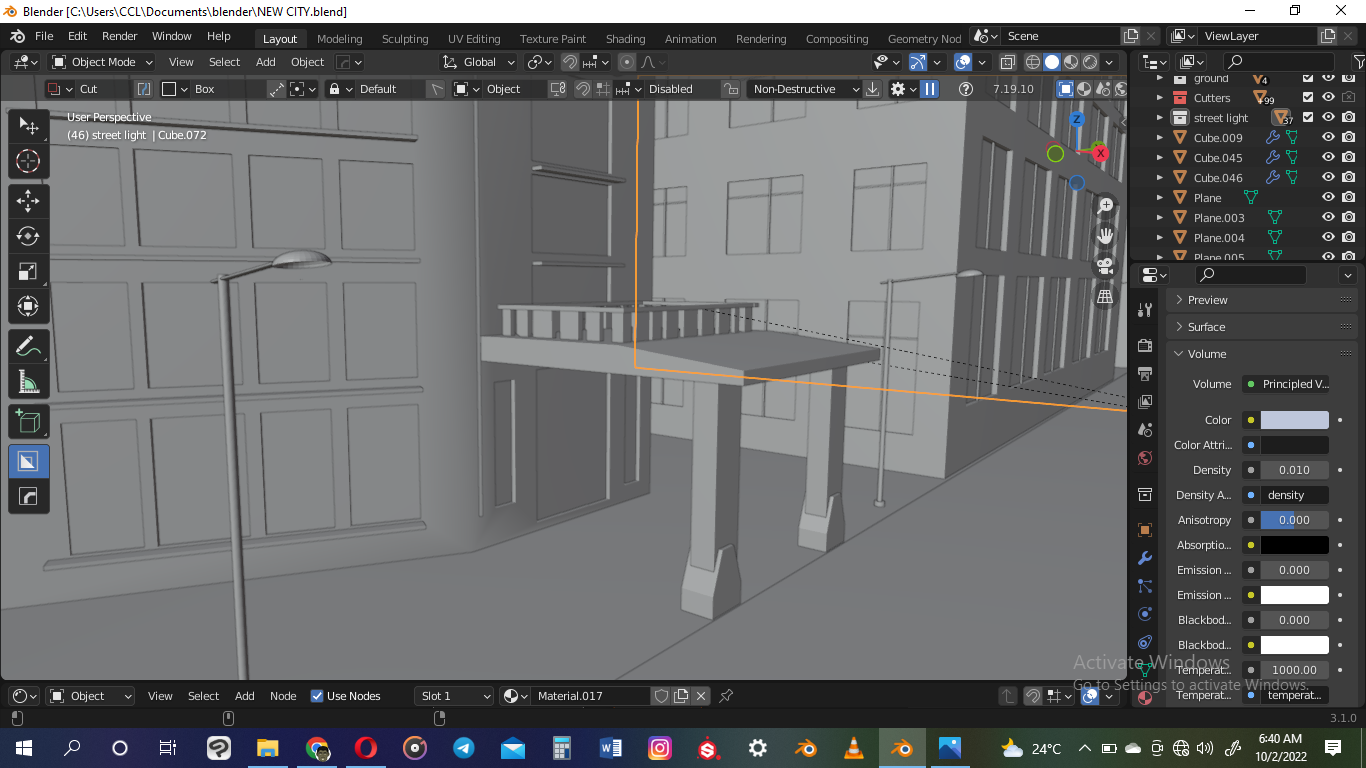Screen dimensions: 1366x768
Task: Switch to the UV Editing workspace tab
Action: 474,39
